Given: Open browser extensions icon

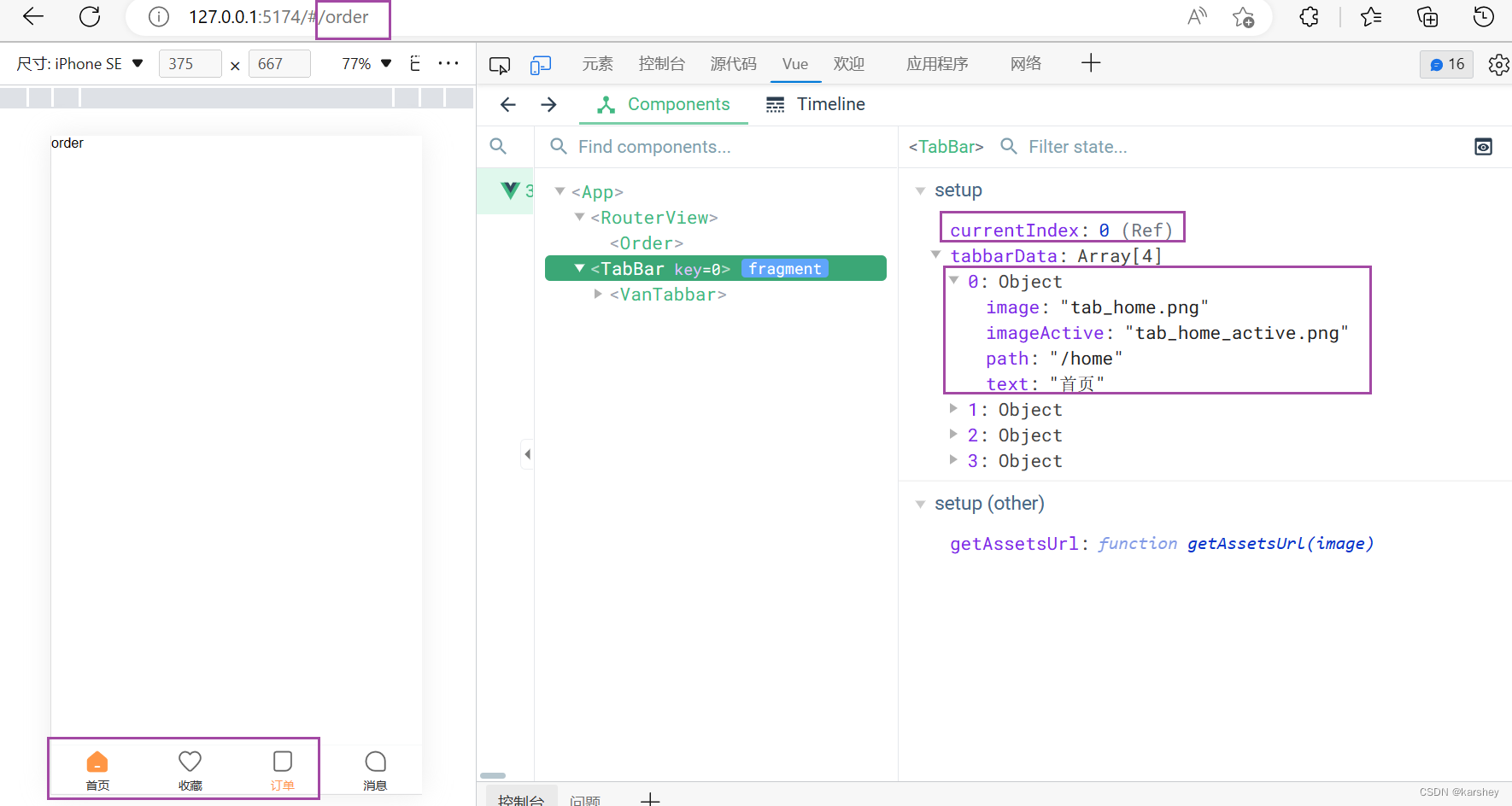Looking at the screenshot, I should pos(1309,16).
